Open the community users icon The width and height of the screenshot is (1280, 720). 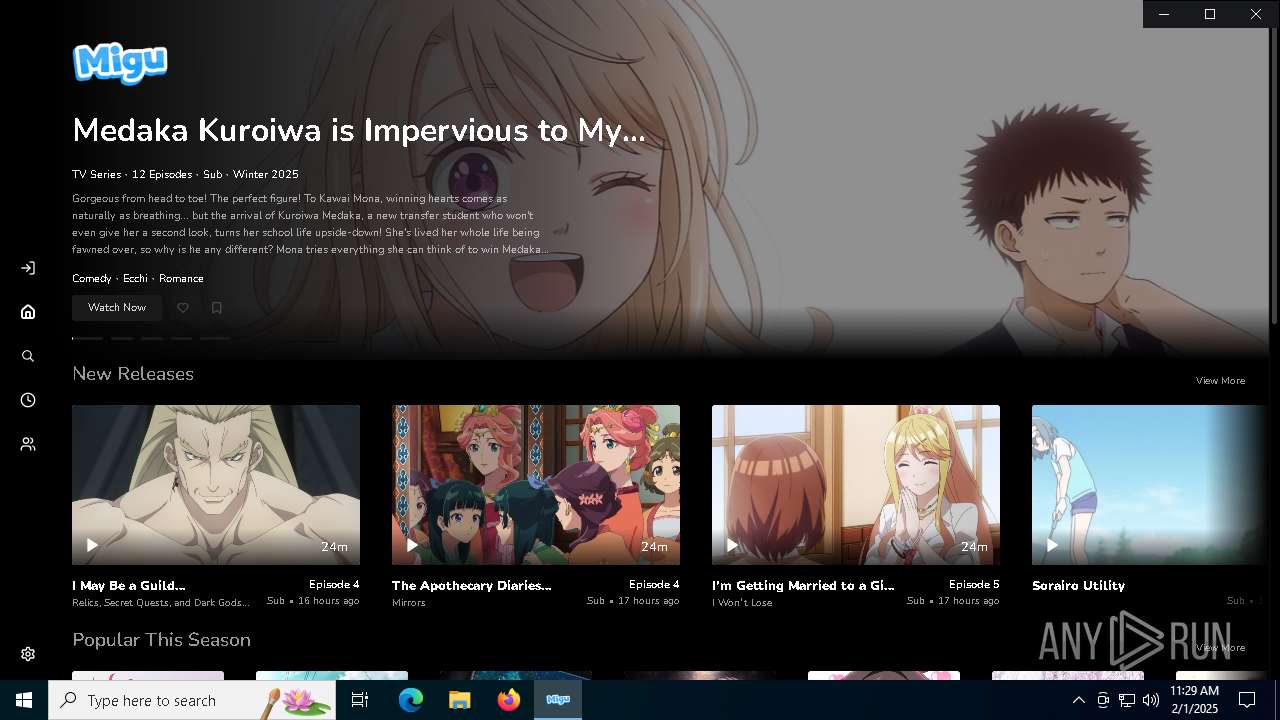(28, 444)
